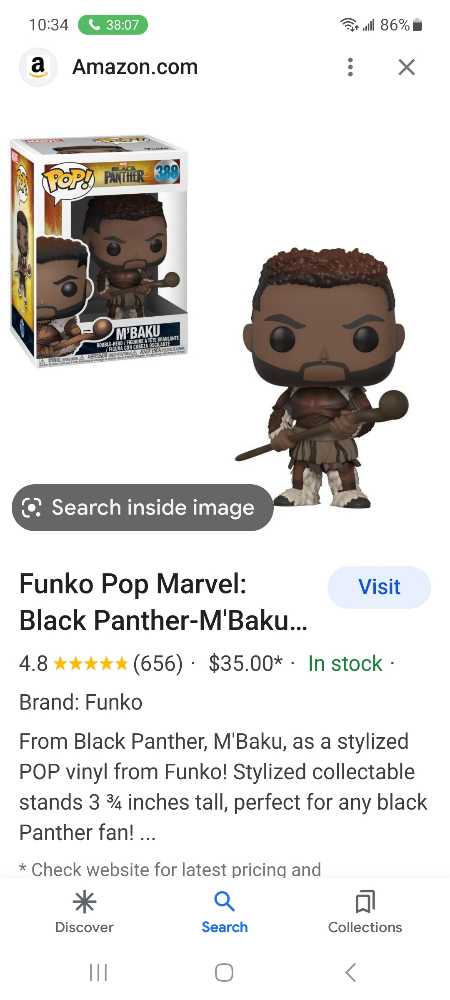Open the three-dot more options menu
The width and height of the screenshot is (450, 1000).
[x=350, y=67]
